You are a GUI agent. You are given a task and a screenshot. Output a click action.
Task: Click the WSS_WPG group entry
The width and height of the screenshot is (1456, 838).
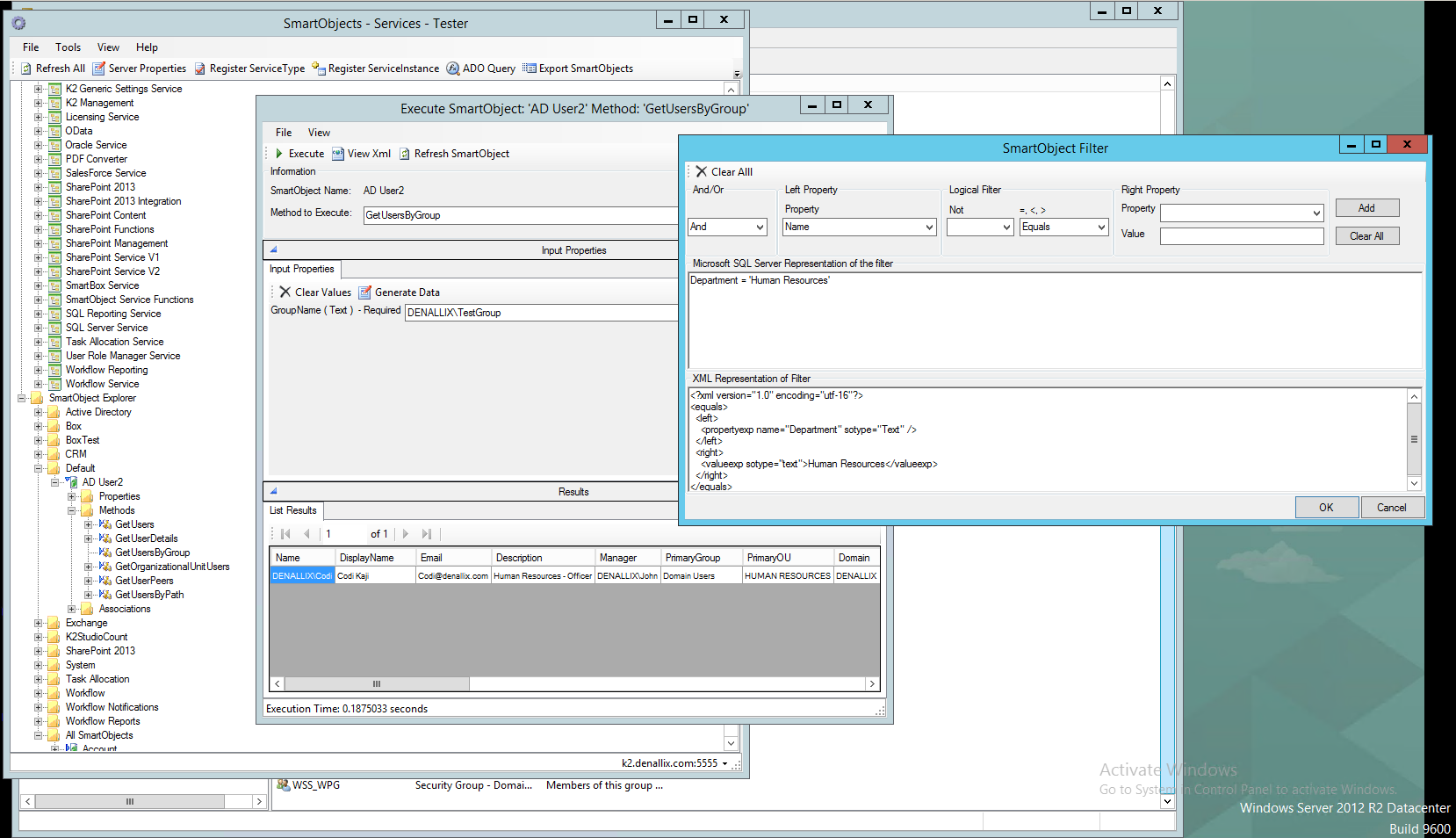pyautogui.click(x=315, y=785)
